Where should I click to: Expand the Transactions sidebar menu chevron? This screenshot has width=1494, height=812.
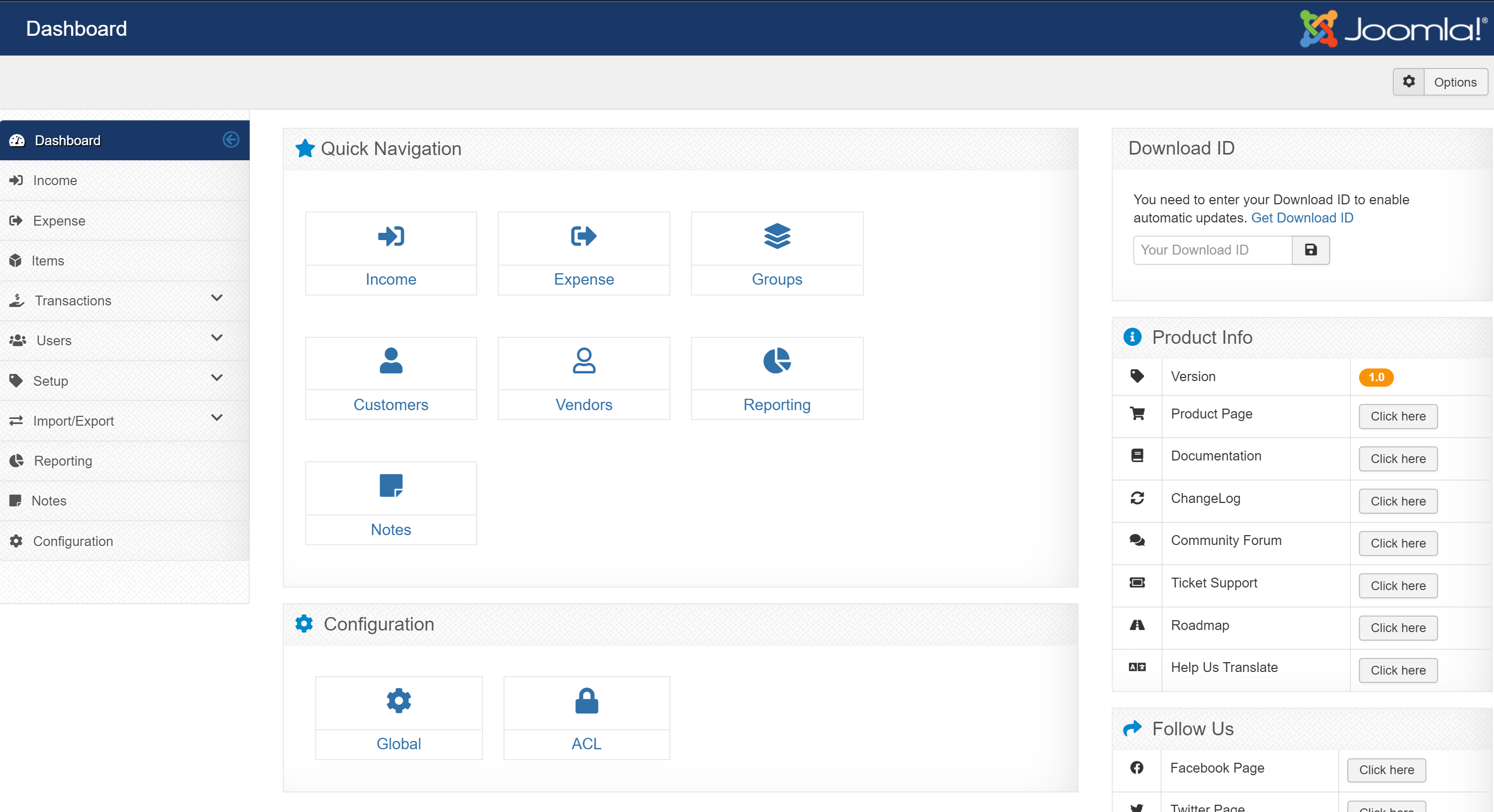(x=217, y=298)
